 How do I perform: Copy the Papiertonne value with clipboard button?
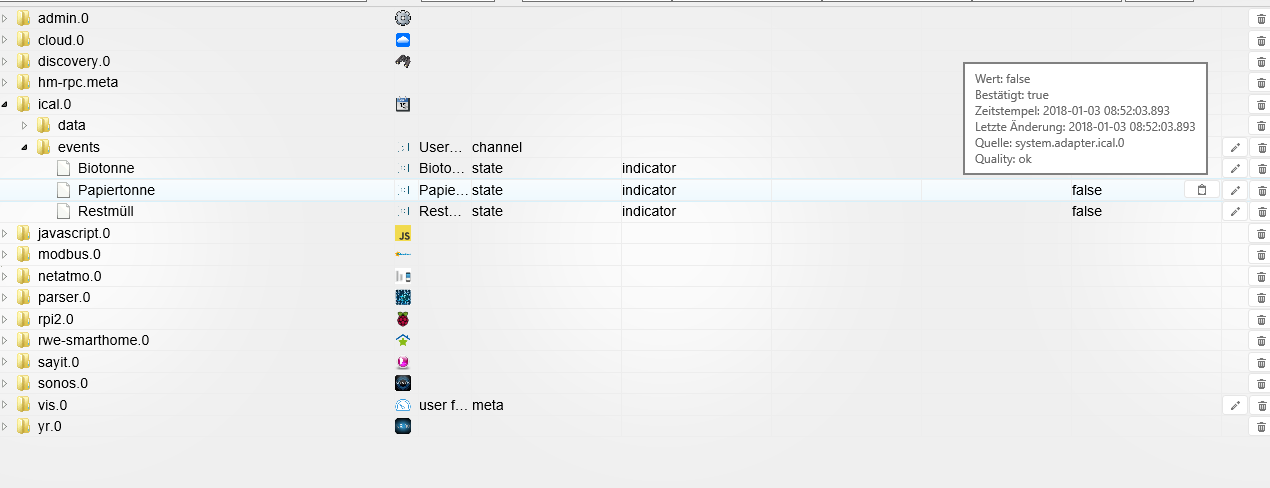(1202, 189)
